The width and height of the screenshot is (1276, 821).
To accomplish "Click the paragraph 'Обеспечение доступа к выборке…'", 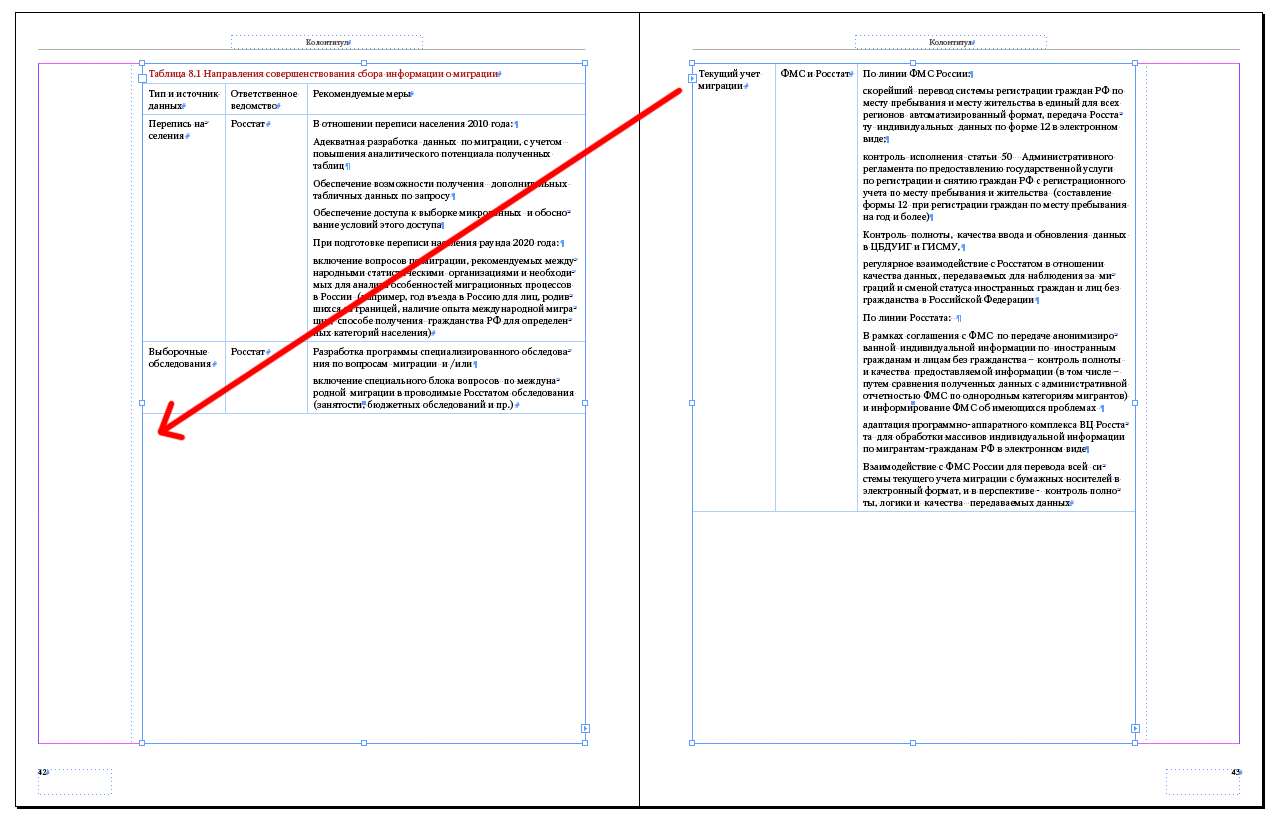I will point(441,219).
